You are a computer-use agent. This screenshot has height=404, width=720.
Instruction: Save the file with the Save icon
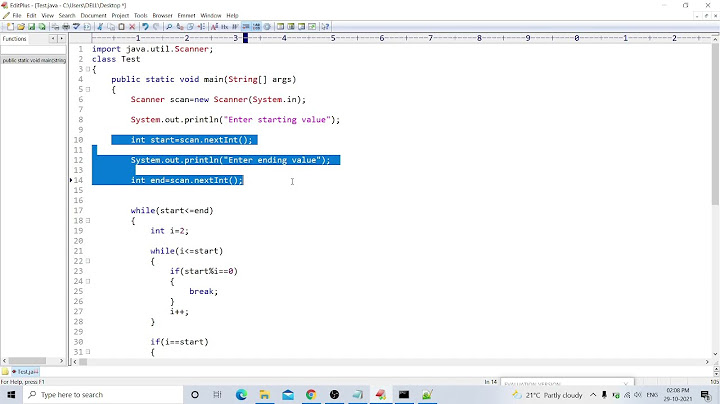click(x=31, y=27)
